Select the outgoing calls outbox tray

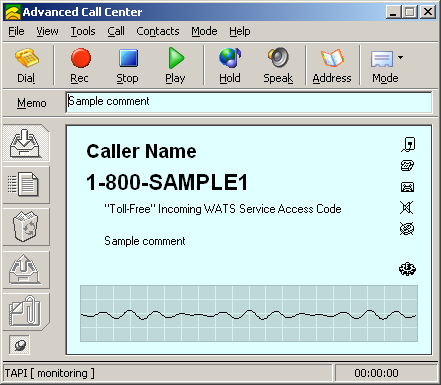pyautogui.click(x=26, y=269)
